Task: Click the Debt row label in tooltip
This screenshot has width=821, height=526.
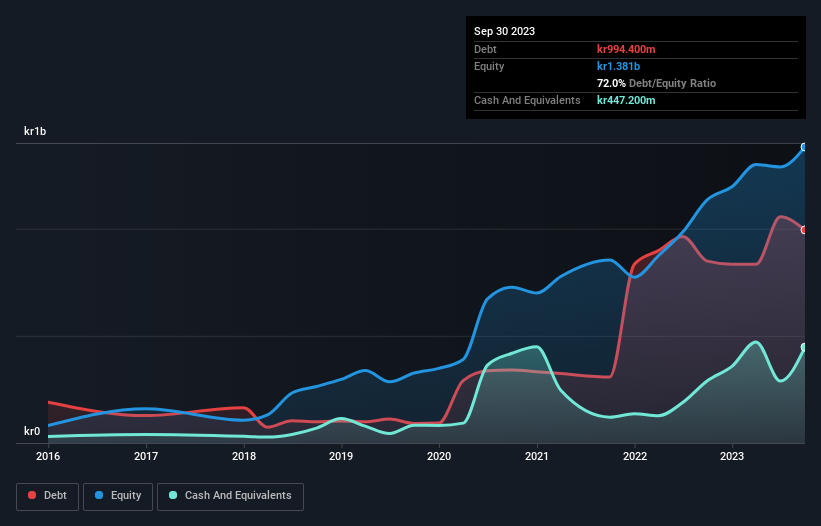Action: pyautogui.click(x=485, y=49)
